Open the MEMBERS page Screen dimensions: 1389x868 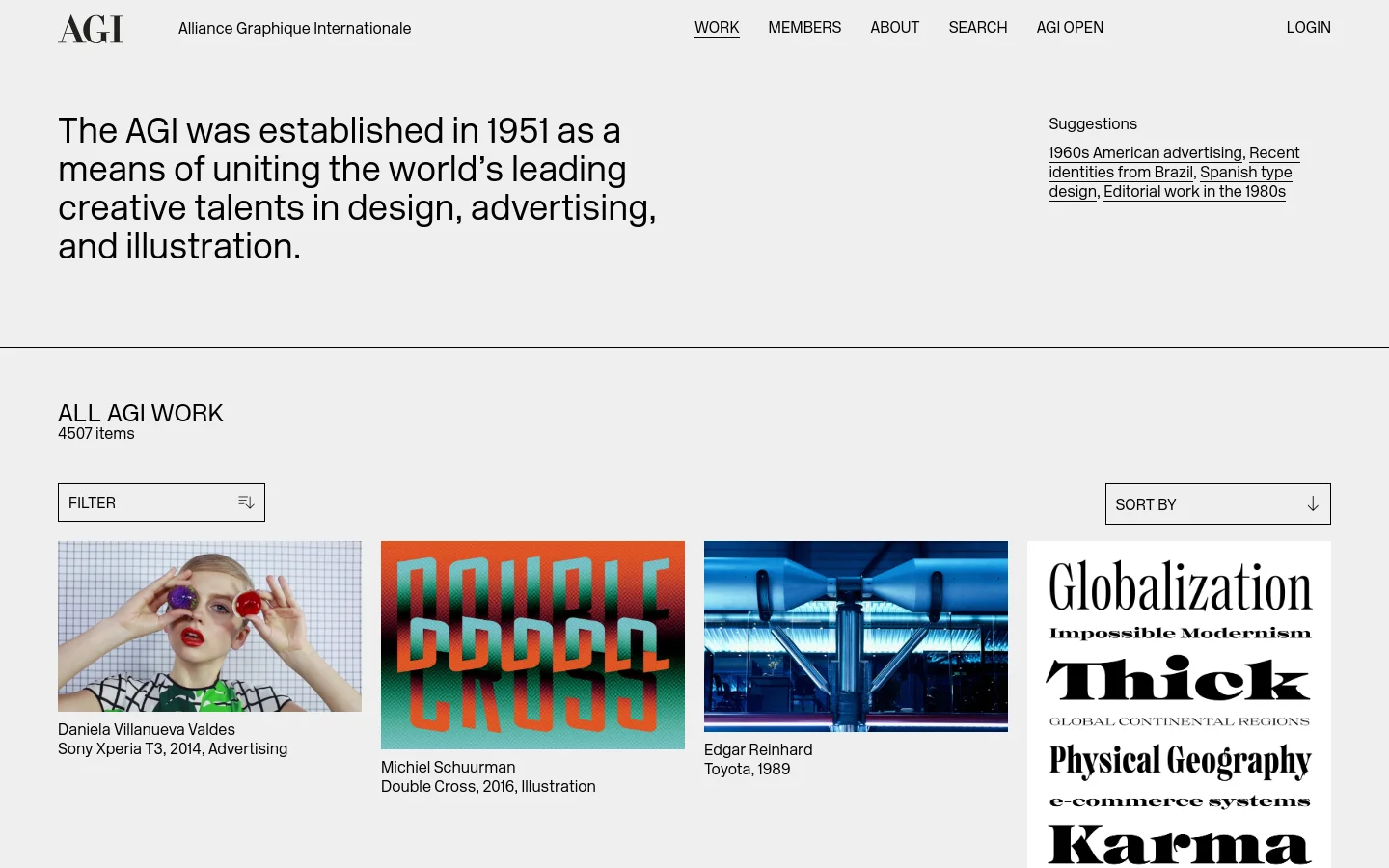(804, 28)
